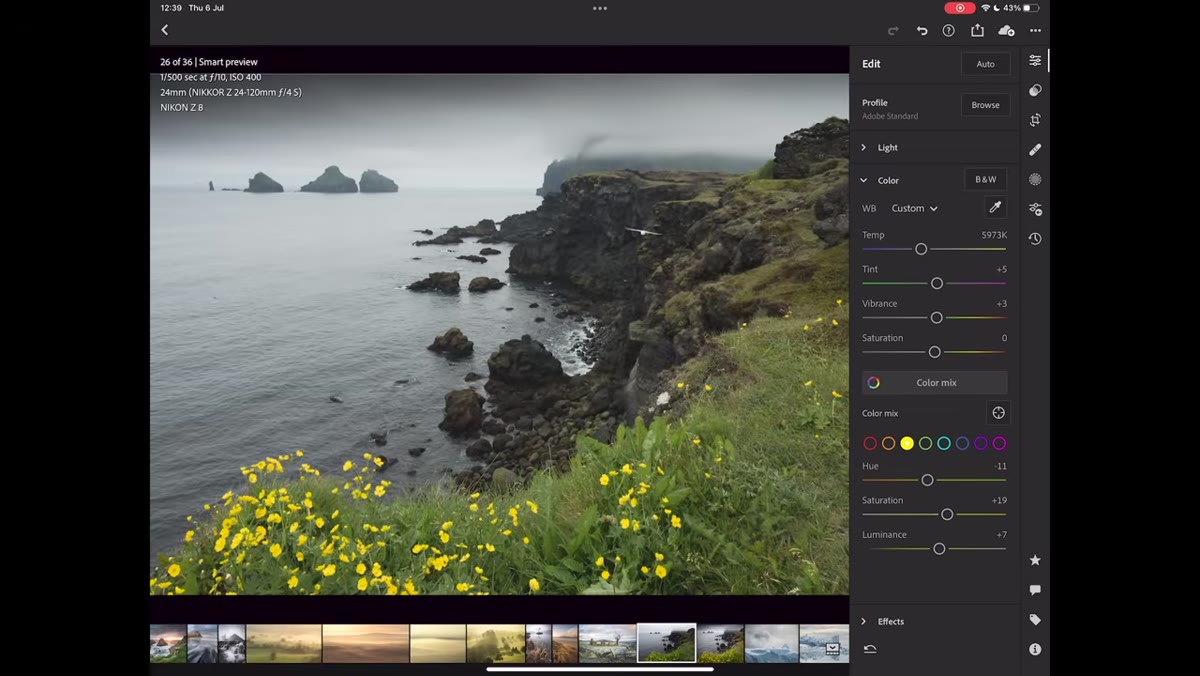Select the blue color mix swatch

click(962, 443)
